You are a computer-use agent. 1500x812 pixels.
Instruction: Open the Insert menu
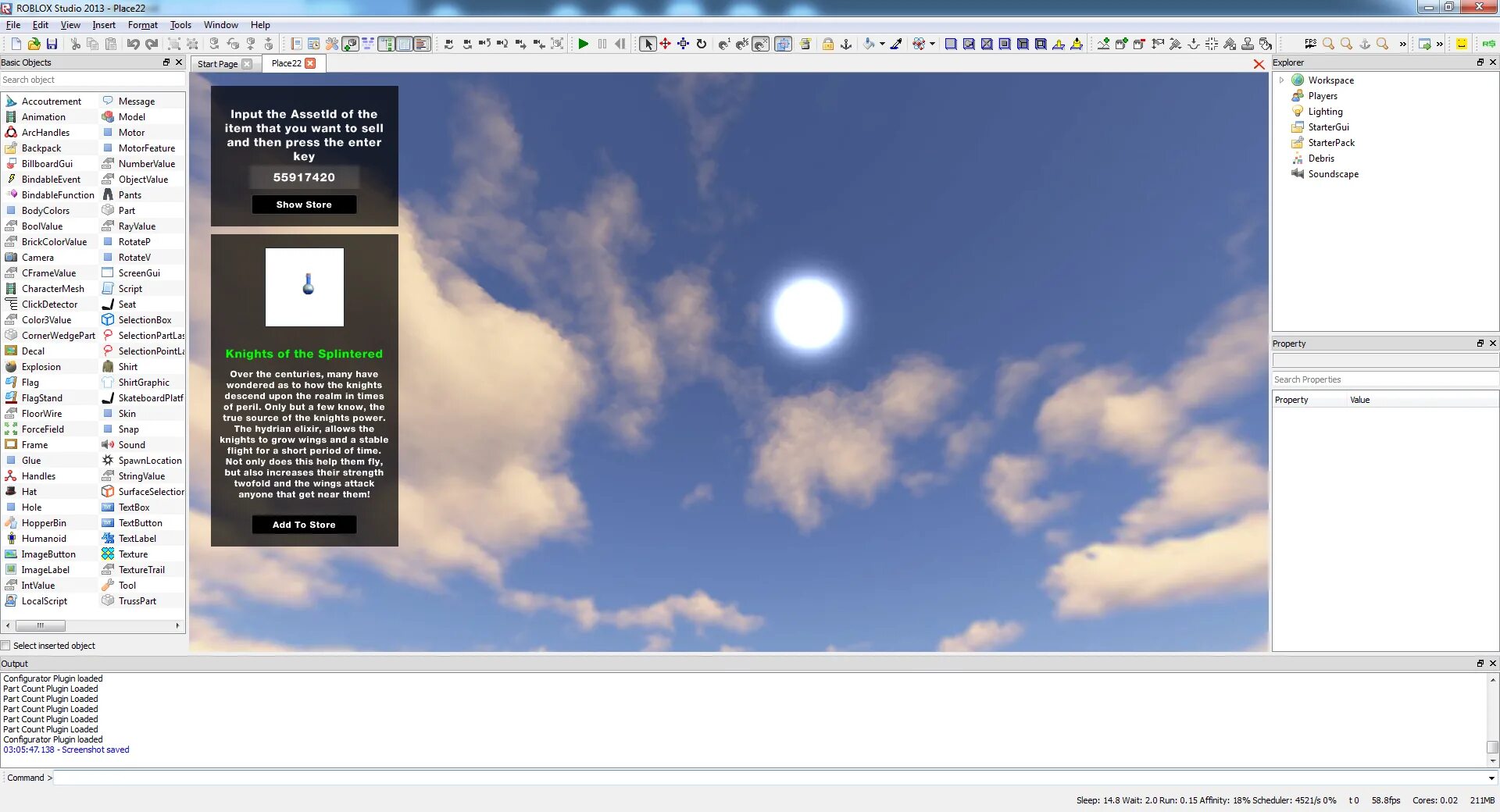click(x=104, y=25)
